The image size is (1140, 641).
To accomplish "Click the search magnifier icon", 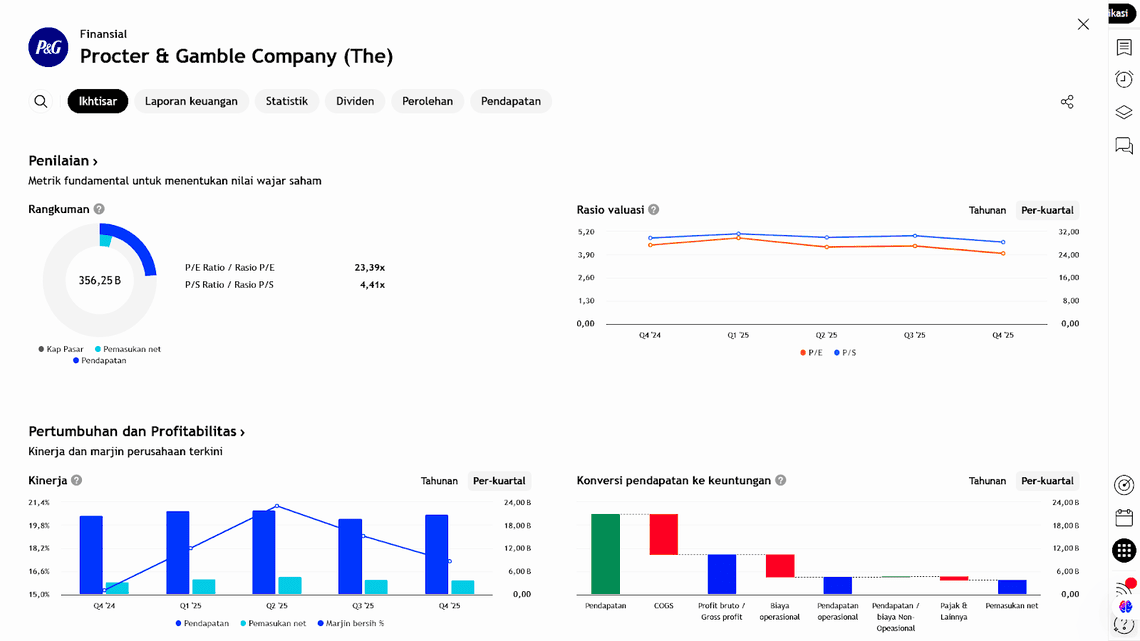I will [41, 101].
